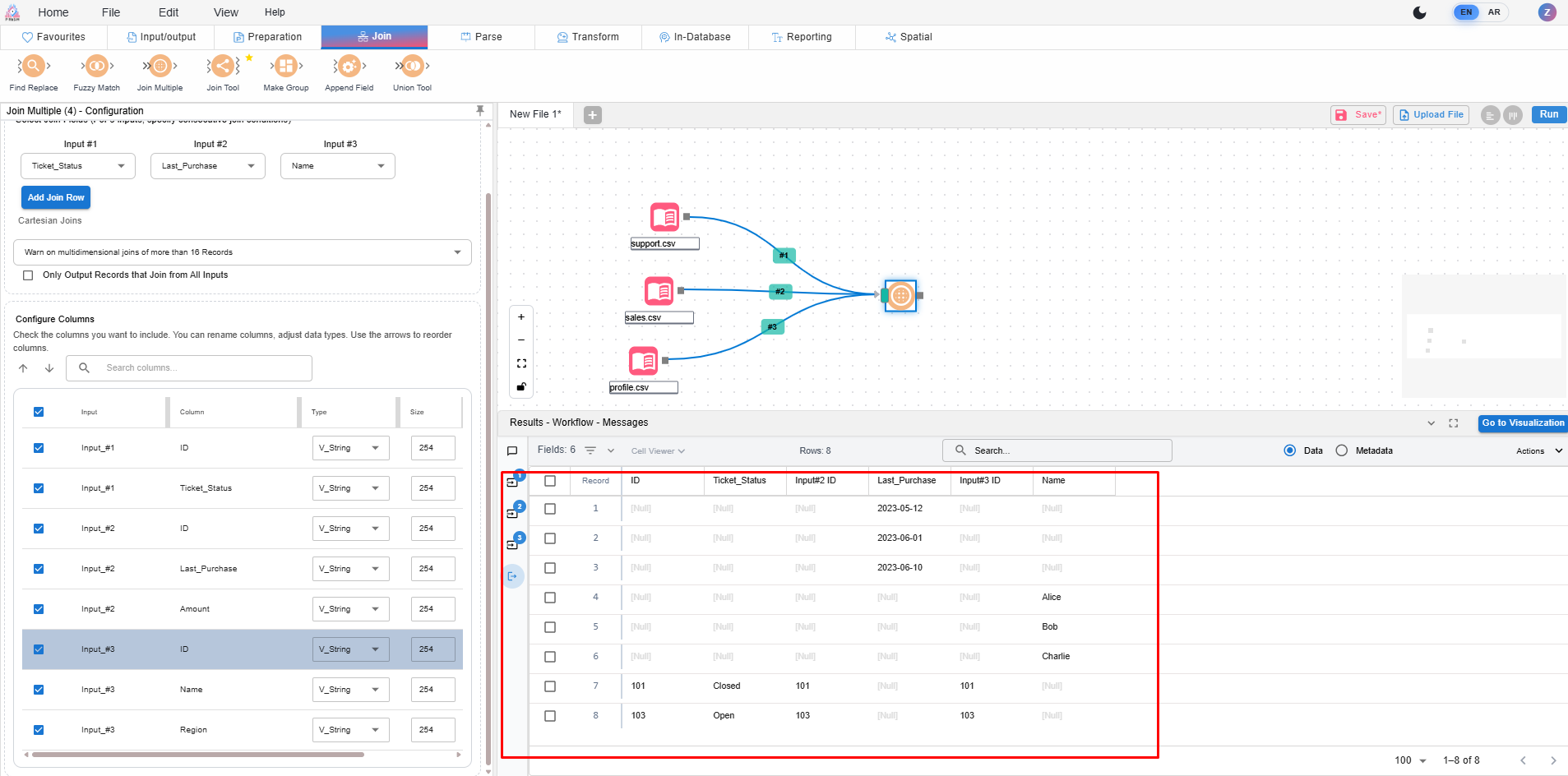Open the Input #1 Ticket_Status dropdown

click(x=77, y=166)
